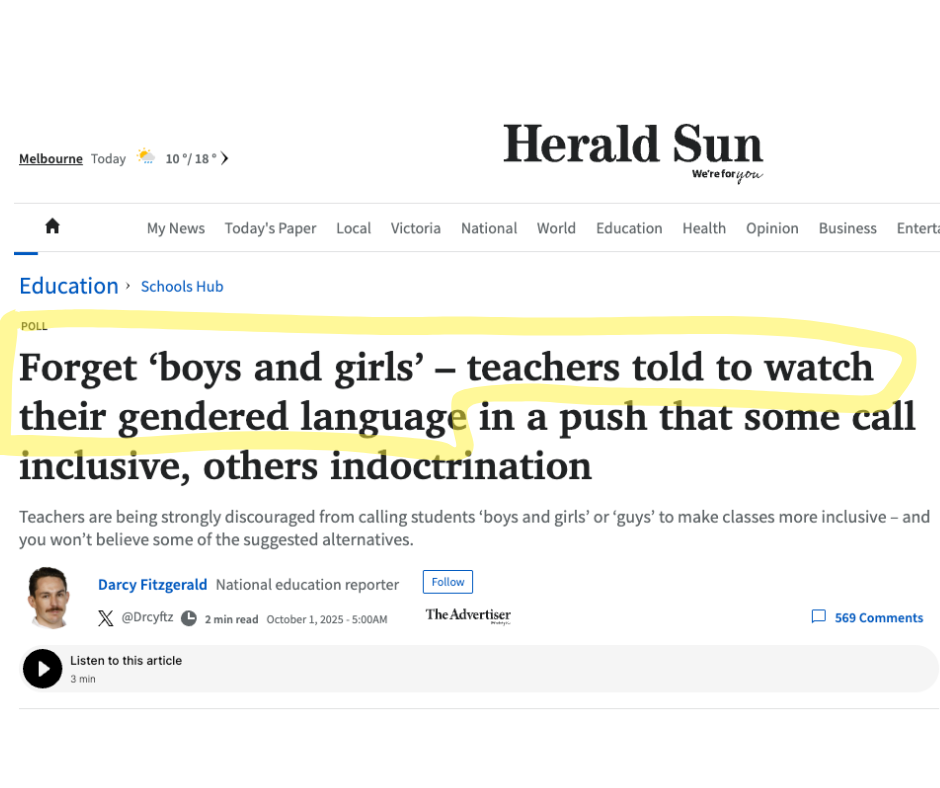View the 569 Comments link
940x788 pixels.
click(878, 618)
